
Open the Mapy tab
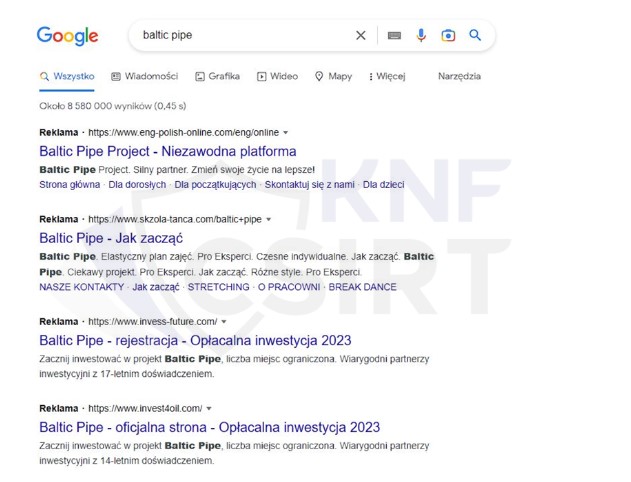(333, 76)
